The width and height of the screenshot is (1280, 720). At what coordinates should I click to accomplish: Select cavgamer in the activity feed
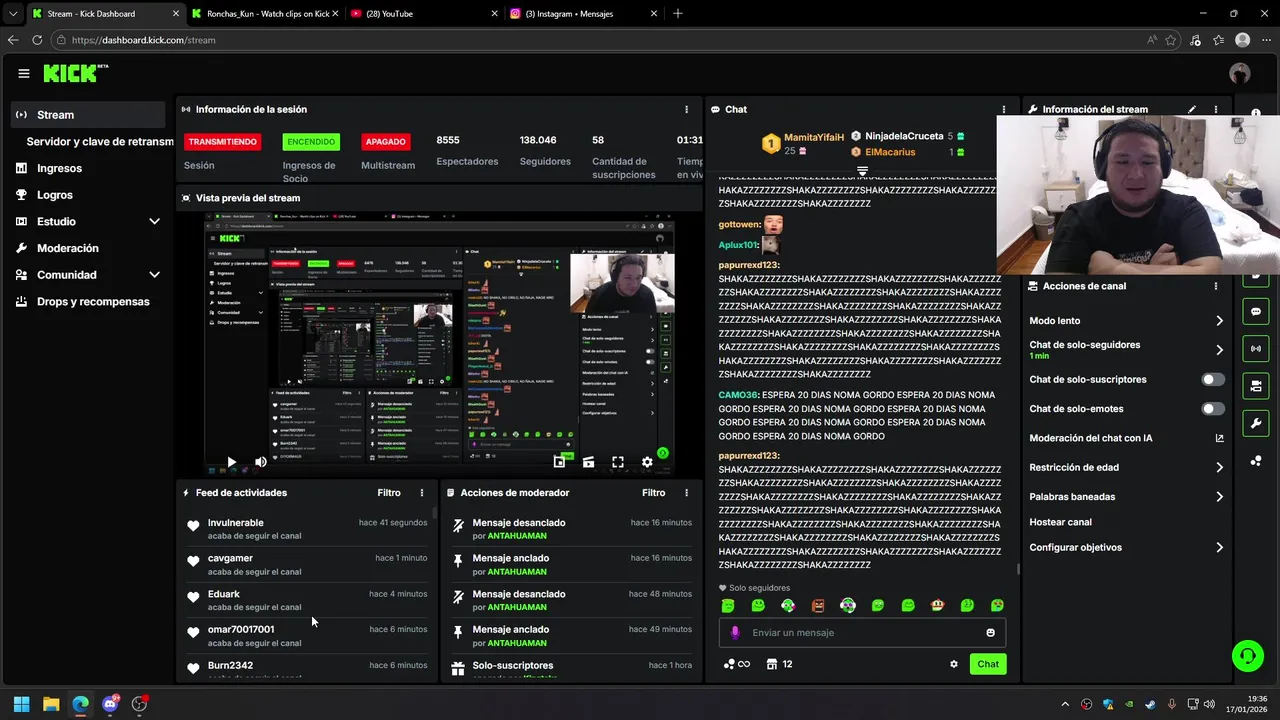tap(230, 558)
